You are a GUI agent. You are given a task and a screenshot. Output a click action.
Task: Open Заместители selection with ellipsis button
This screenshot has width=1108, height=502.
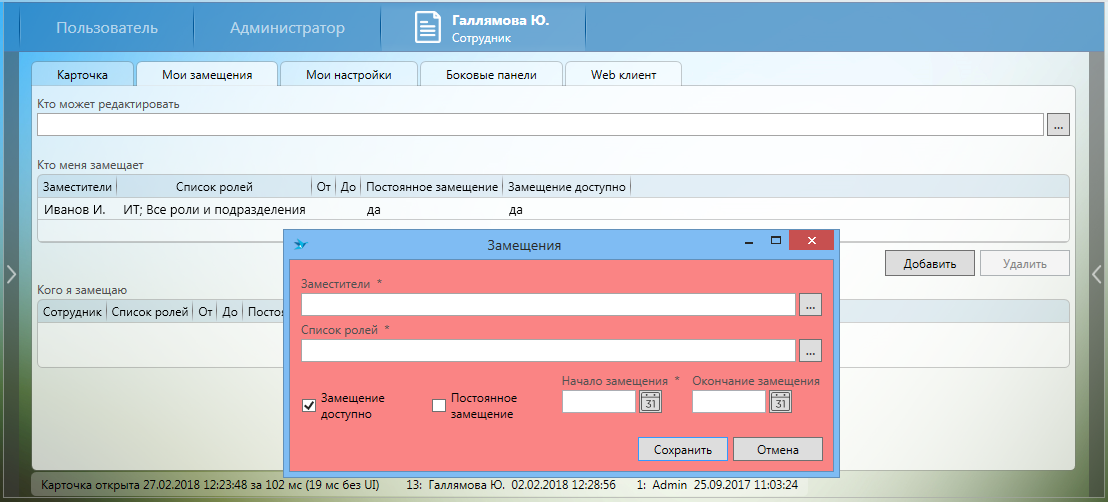pos(810,305)
